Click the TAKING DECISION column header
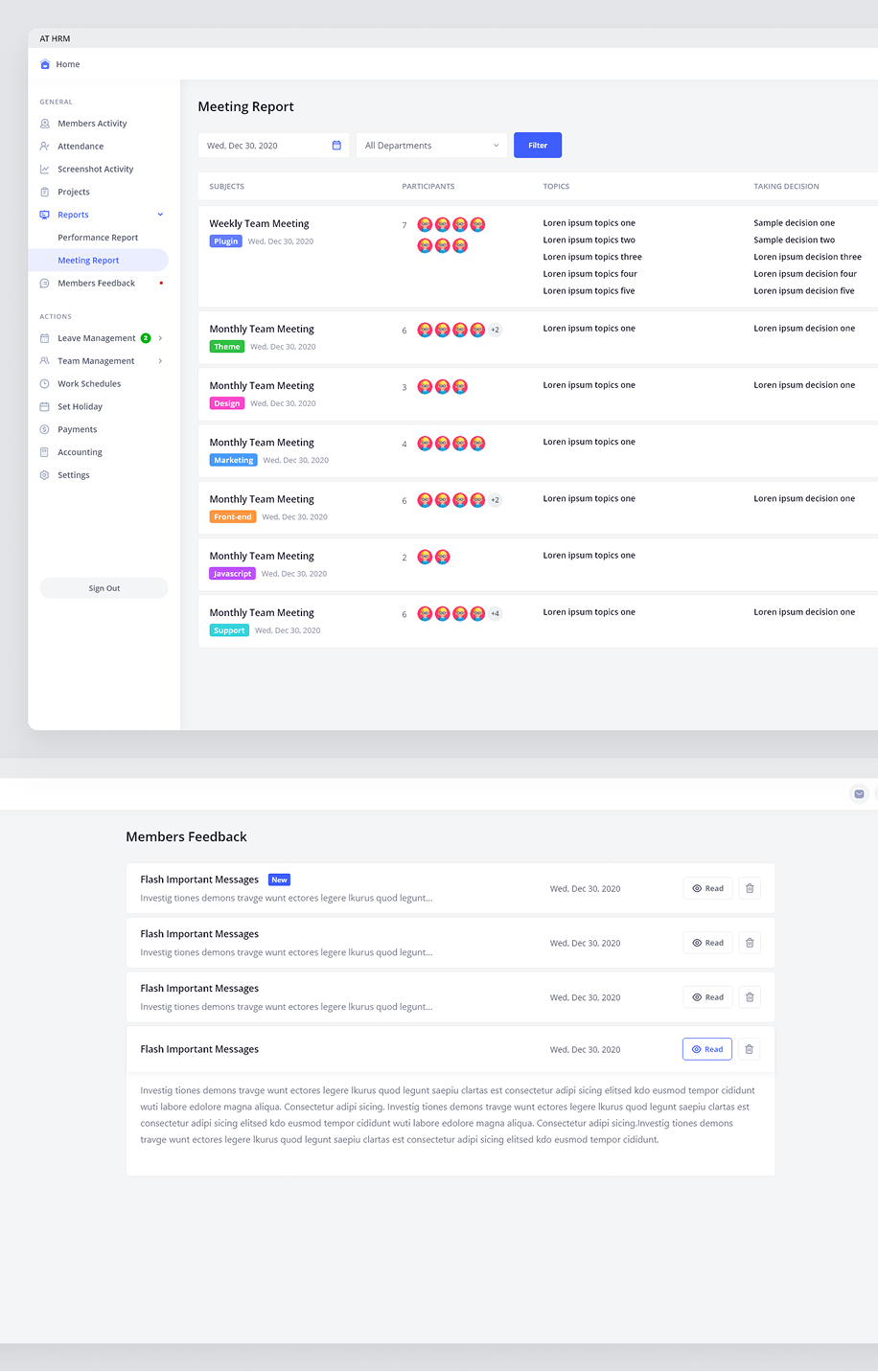 [786, 187]
